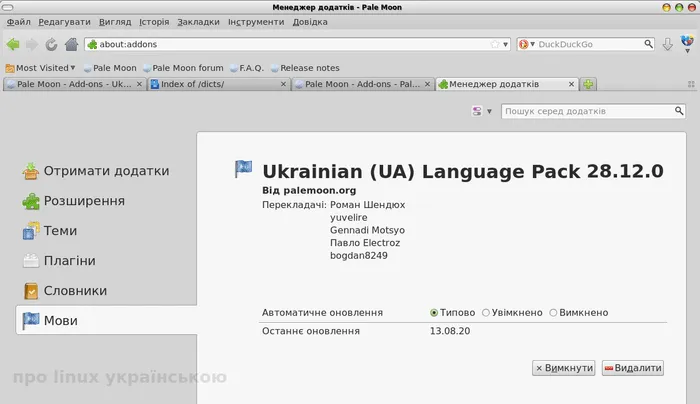Click the window menu icon in title bar
Image resolution: width=700 pixels, height=404 pixels.
(x=7, y=7)
